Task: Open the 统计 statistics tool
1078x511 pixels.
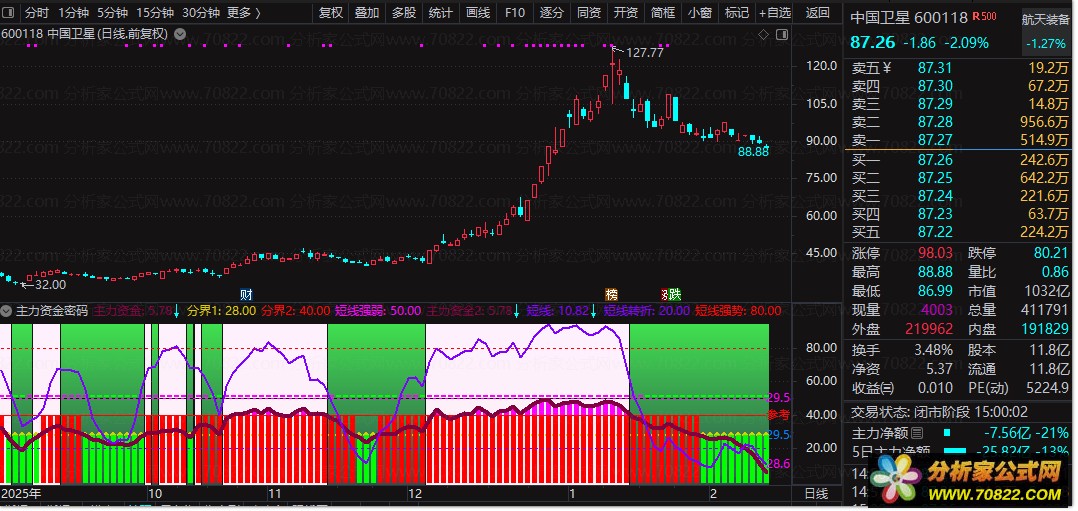Action: 441,12
